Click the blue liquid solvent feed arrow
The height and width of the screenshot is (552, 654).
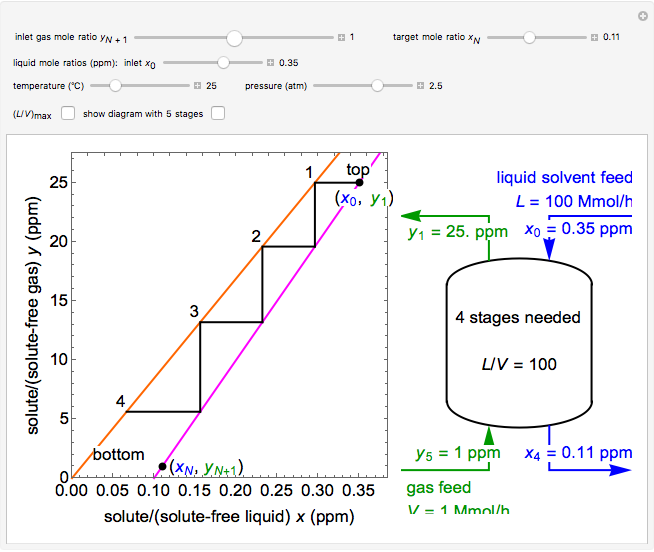tap(549, 252)
